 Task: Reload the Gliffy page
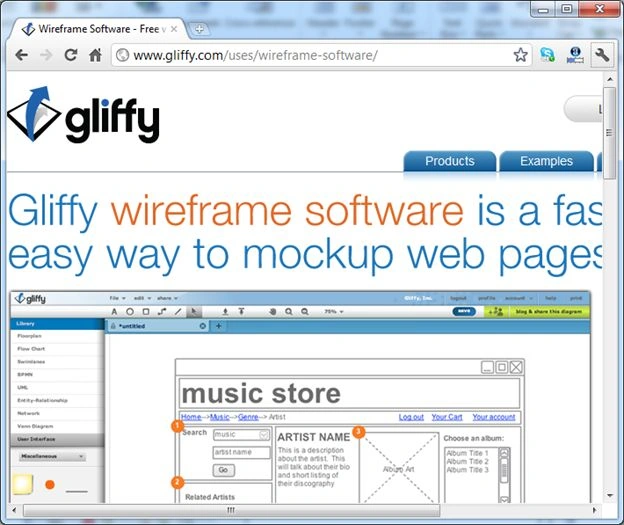coord(71,55)
